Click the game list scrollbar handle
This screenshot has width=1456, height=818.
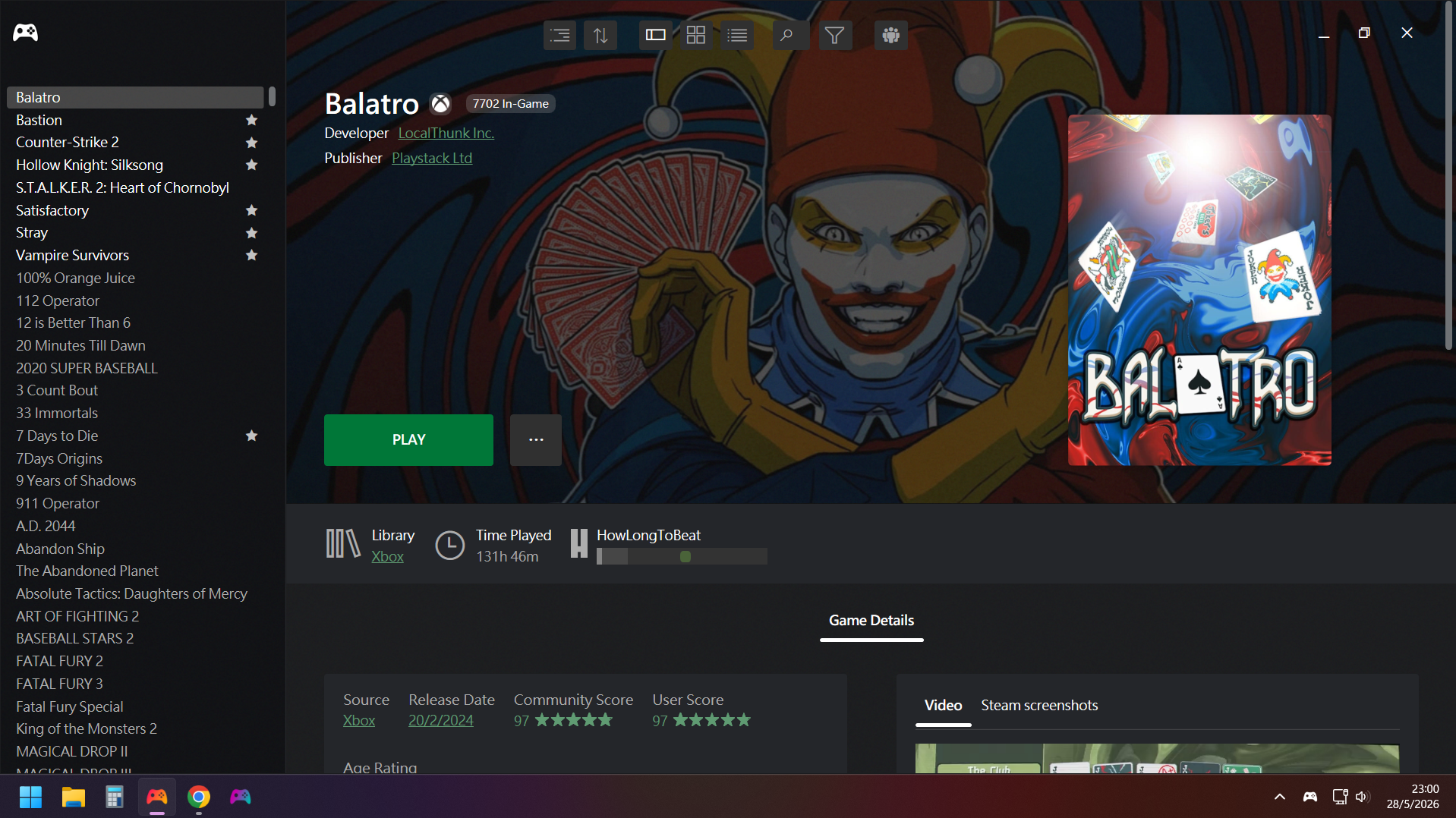coord(273,96)
